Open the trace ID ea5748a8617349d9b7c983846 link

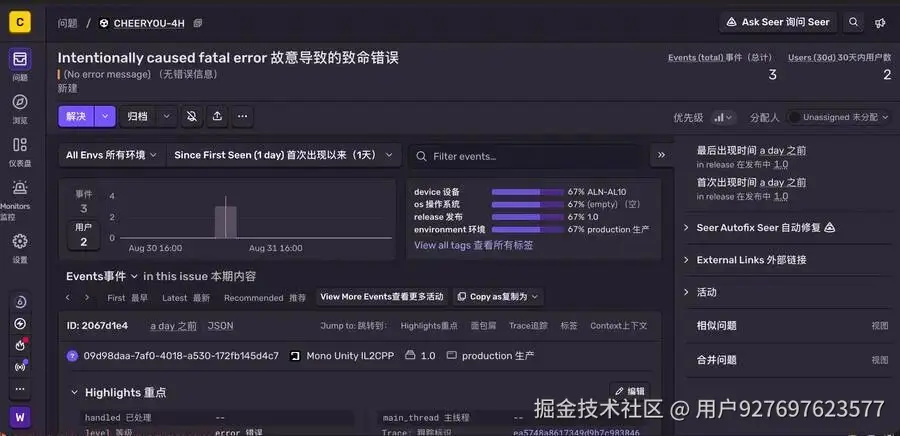(576, 432)
